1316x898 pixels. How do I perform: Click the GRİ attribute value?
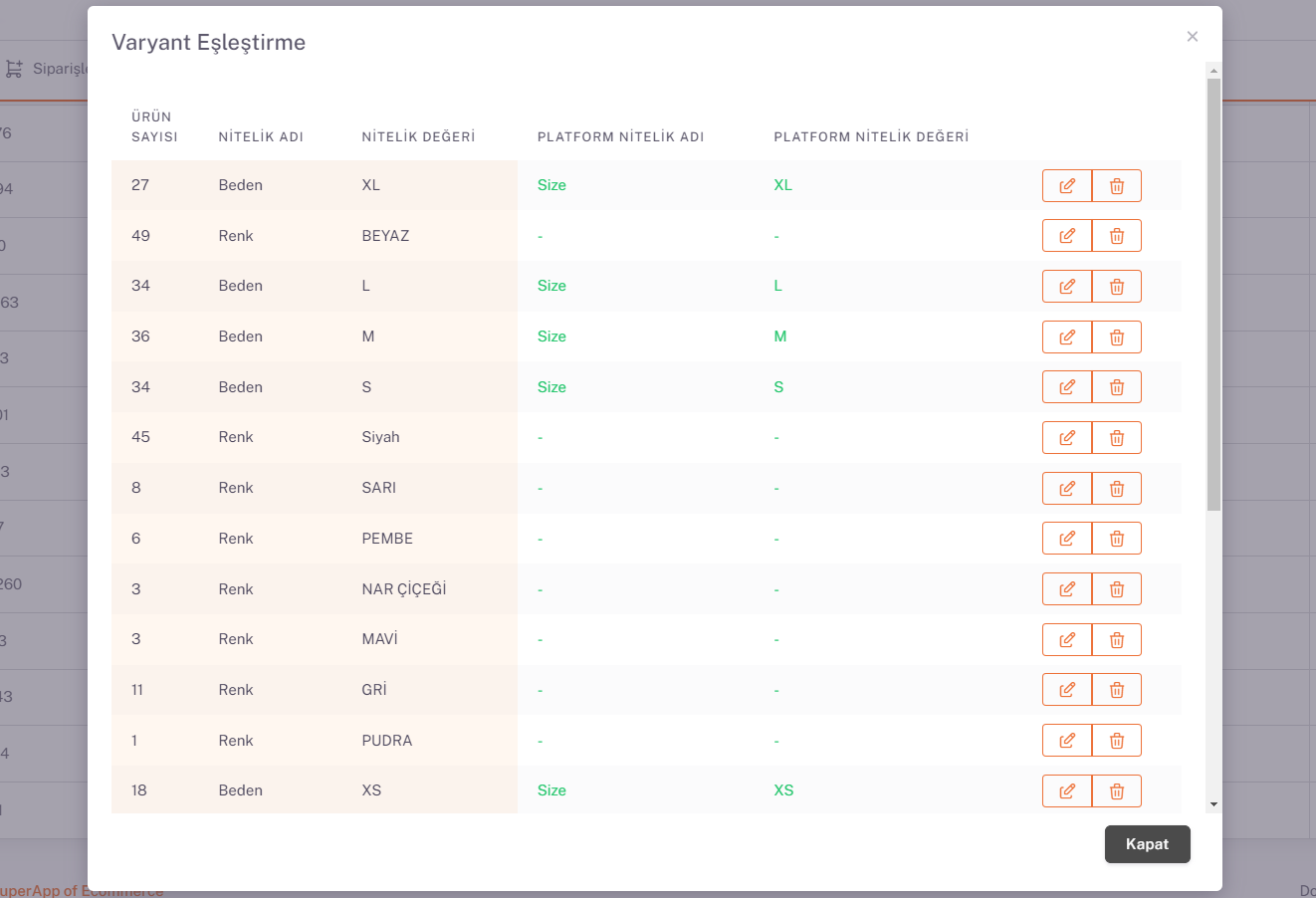(x=374, y=690)
